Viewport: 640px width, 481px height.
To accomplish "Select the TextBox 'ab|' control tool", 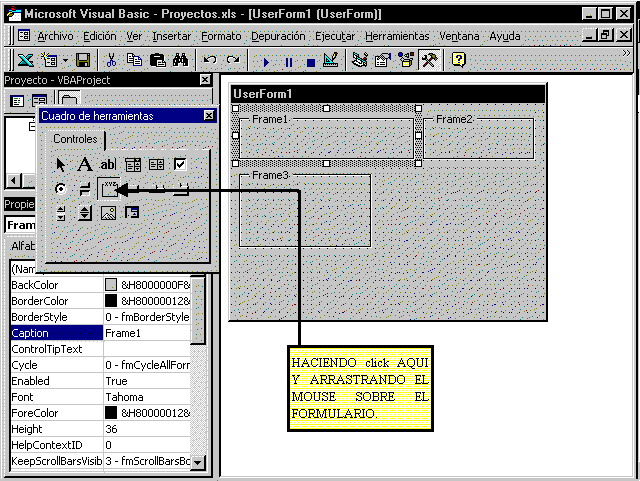I will coord(108,165).
